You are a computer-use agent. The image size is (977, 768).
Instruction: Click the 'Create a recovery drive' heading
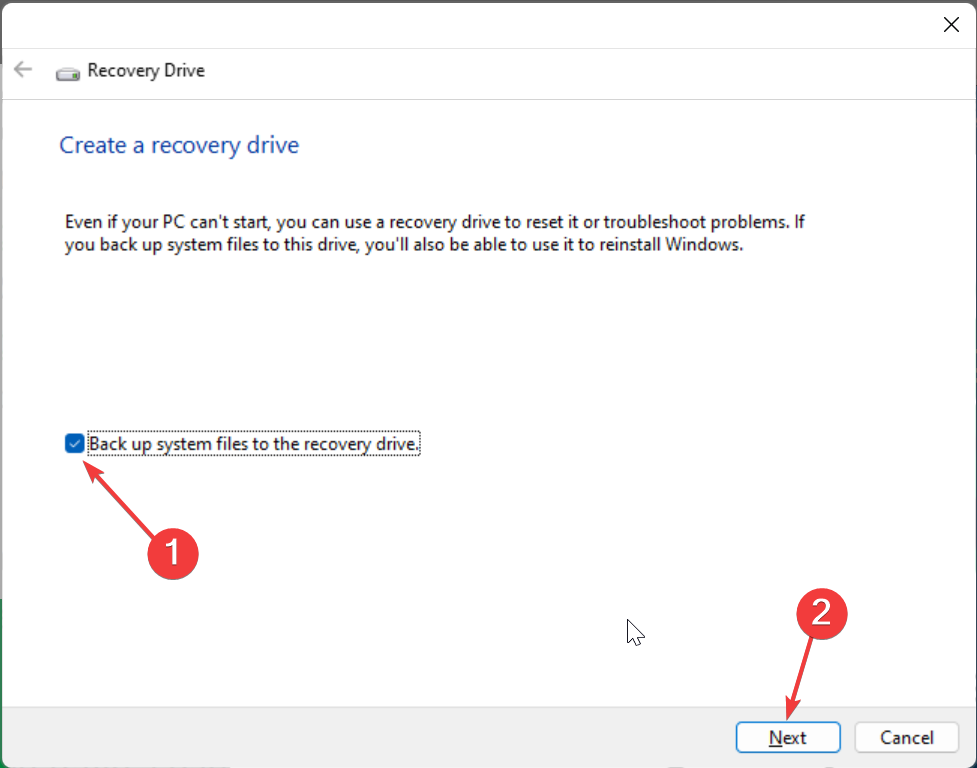pos(179,145)
